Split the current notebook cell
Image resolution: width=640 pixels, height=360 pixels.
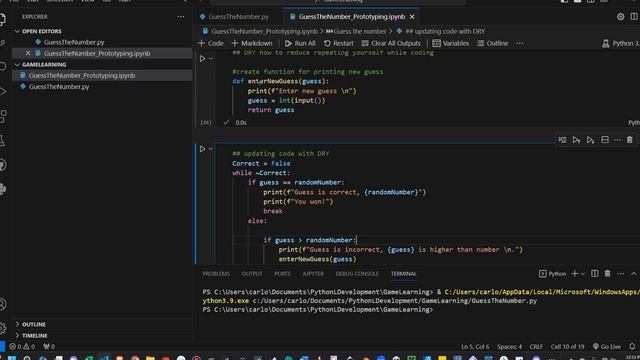point(605,140)
